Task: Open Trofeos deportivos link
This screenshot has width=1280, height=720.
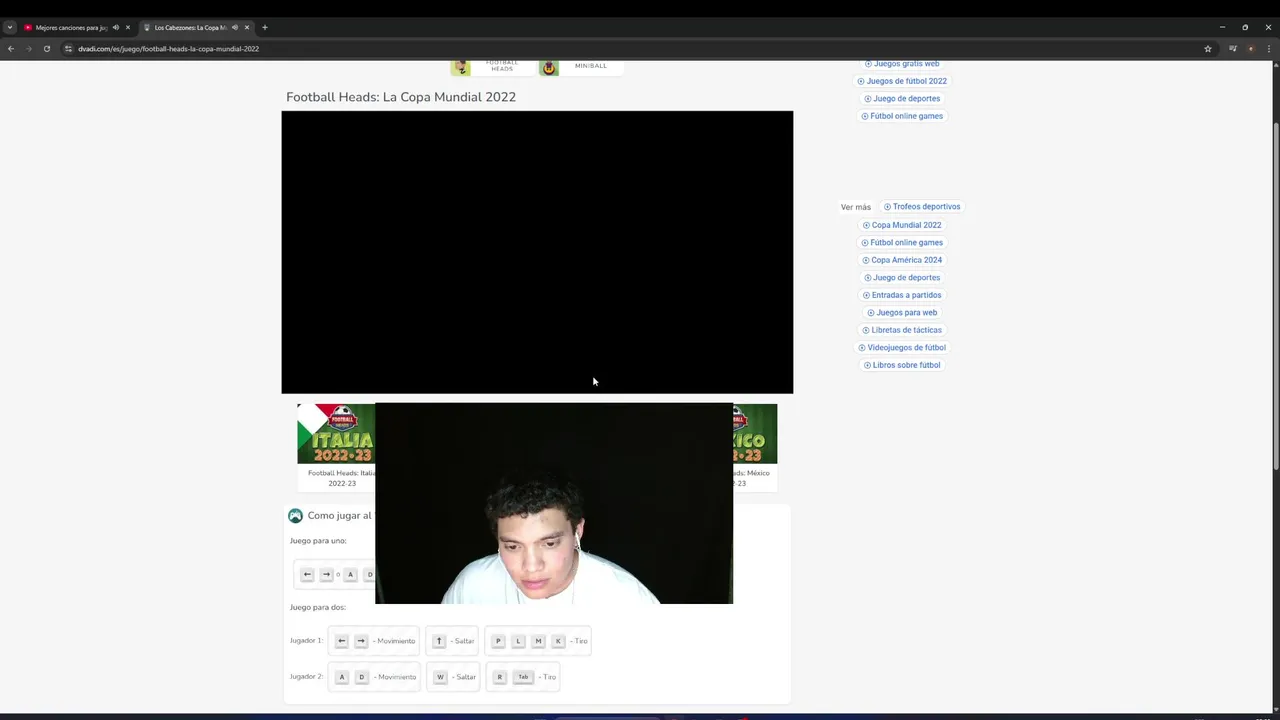Action: [x=922, y=207]
